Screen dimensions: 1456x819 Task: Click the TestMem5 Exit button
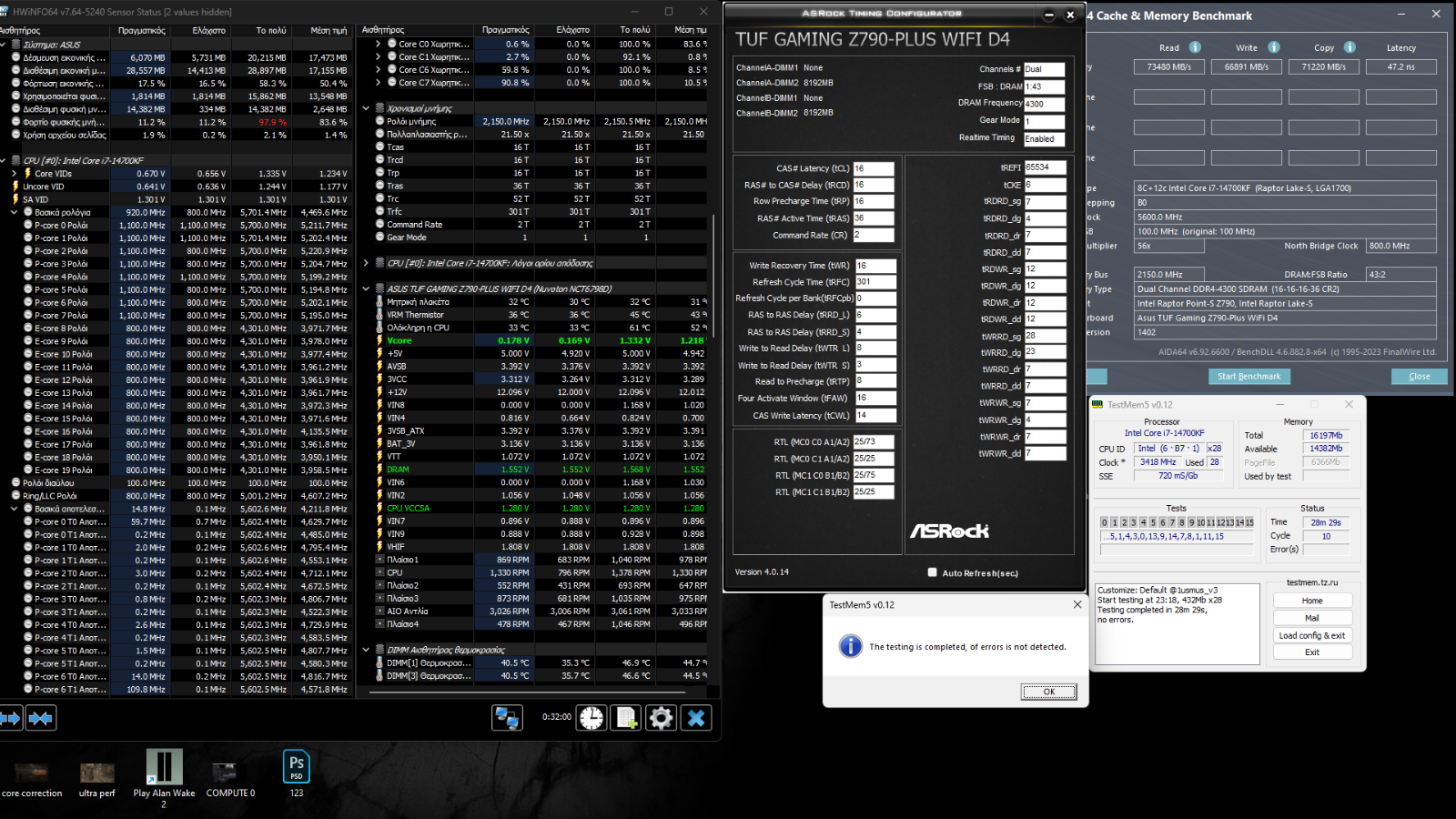(1312, 652)
